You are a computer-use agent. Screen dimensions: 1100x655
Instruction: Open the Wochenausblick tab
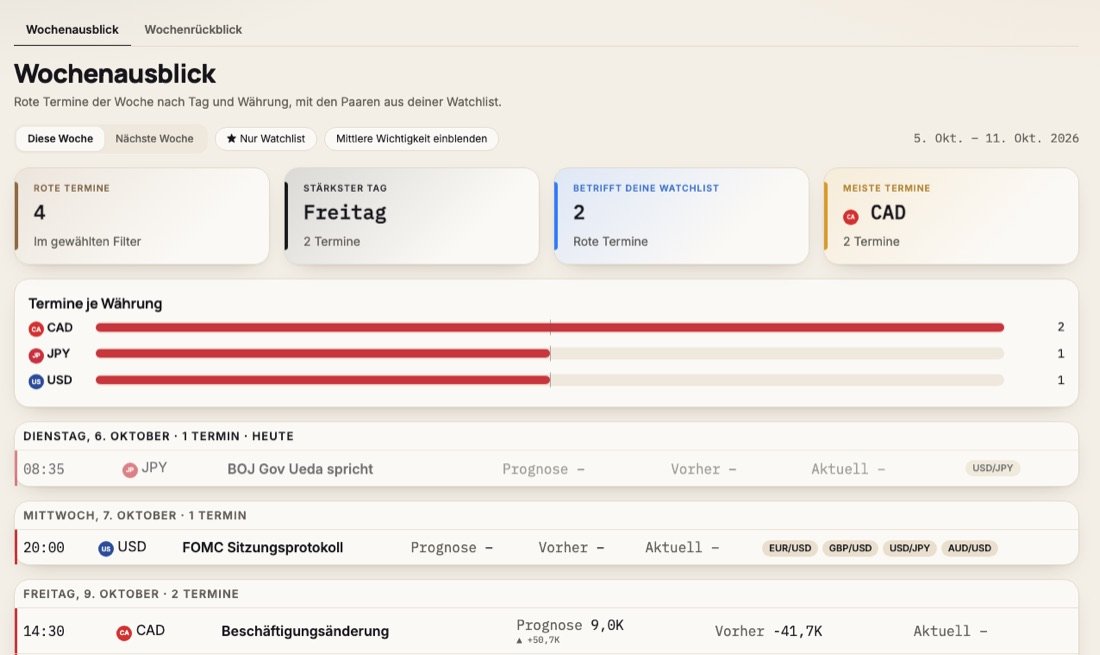point(72,29)
